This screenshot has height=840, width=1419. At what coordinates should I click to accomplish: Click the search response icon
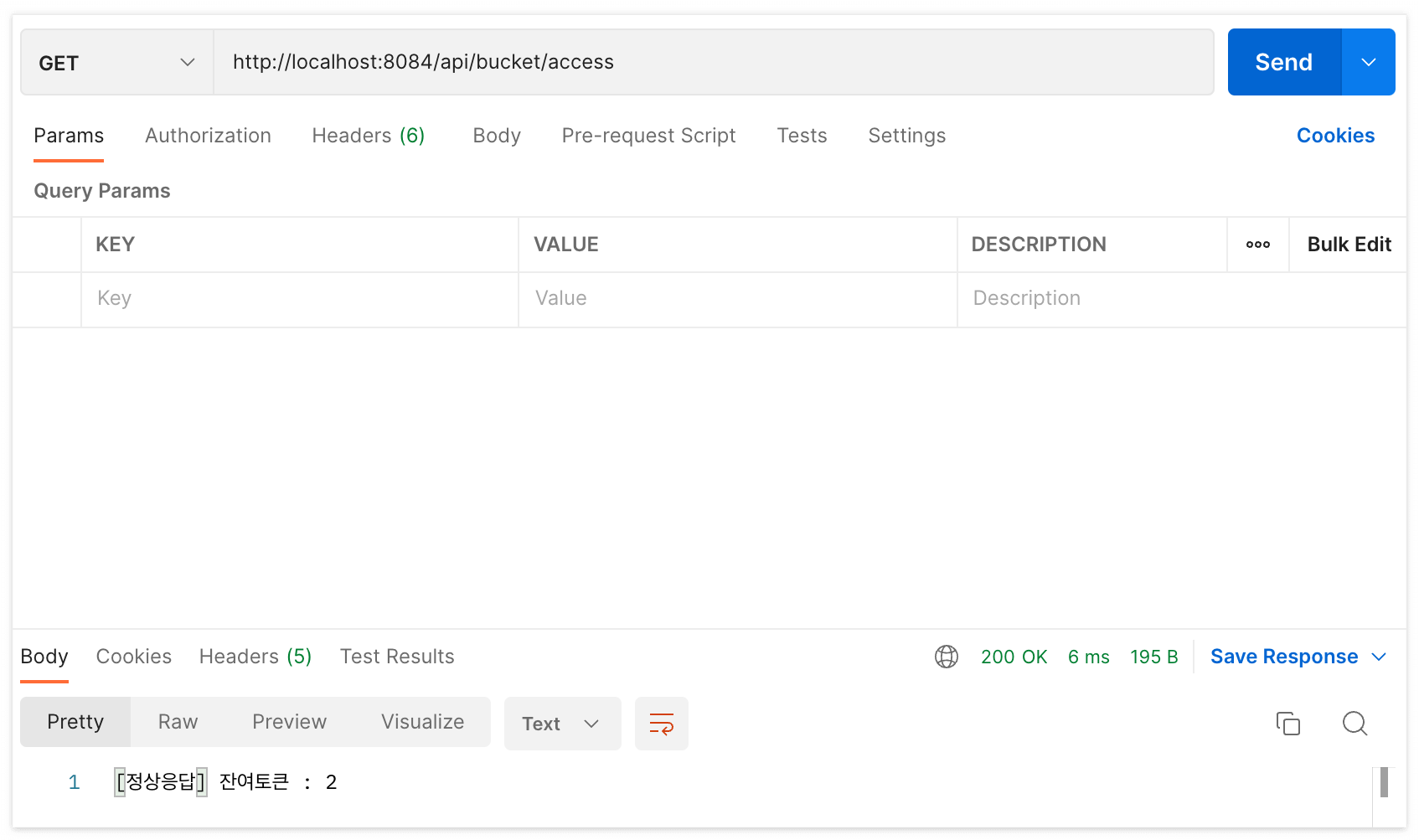(1354, 723)
